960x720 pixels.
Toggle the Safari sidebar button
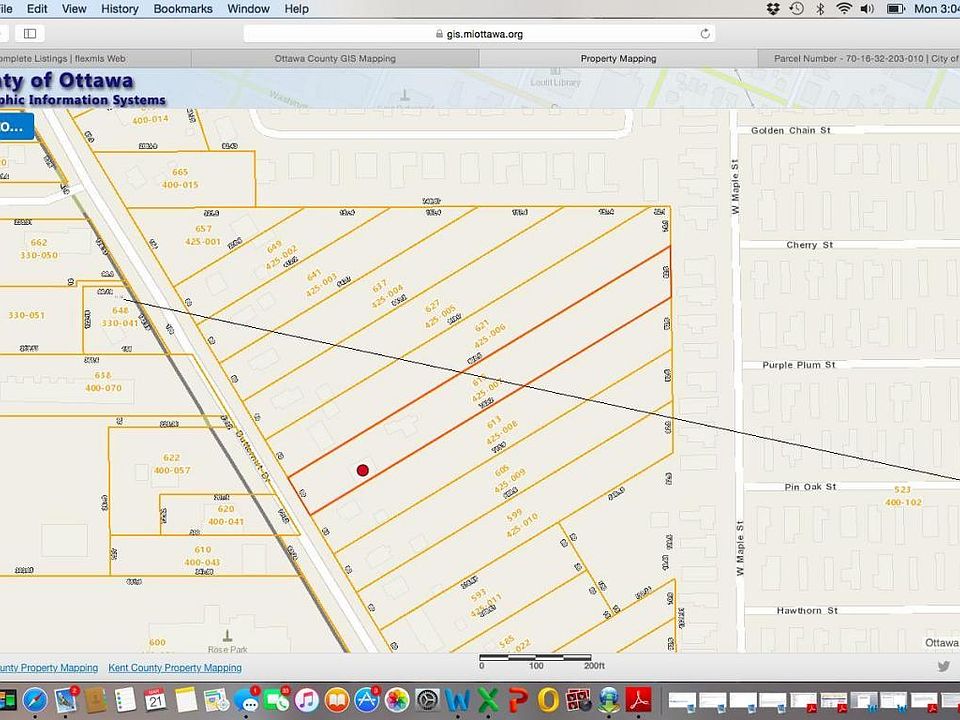click(x=30, y=34)
